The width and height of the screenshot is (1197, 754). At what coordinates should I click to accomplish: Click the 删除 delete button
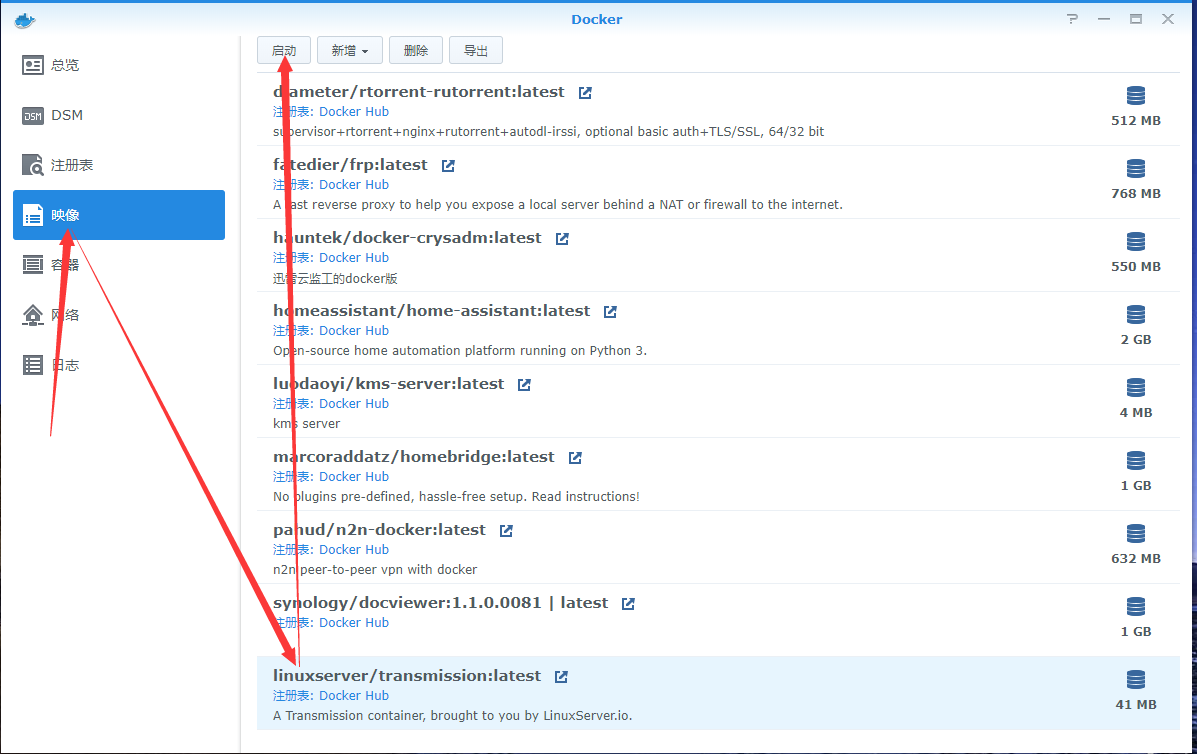(x=416, y=50)
